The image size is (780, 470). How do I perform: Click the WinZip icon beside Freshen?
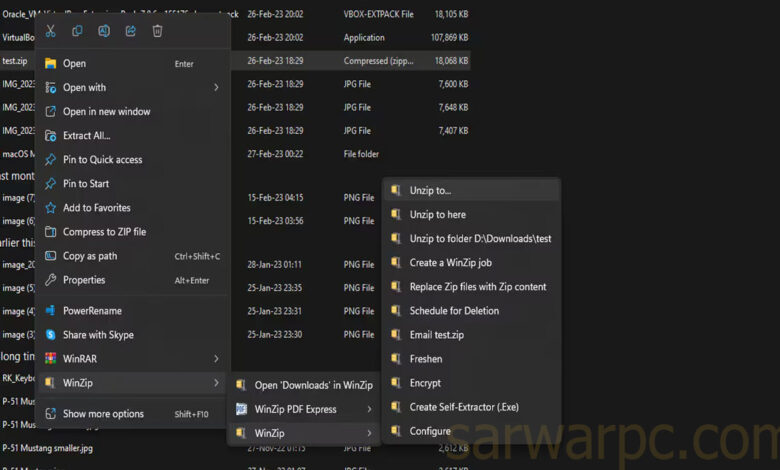(396, 359)
